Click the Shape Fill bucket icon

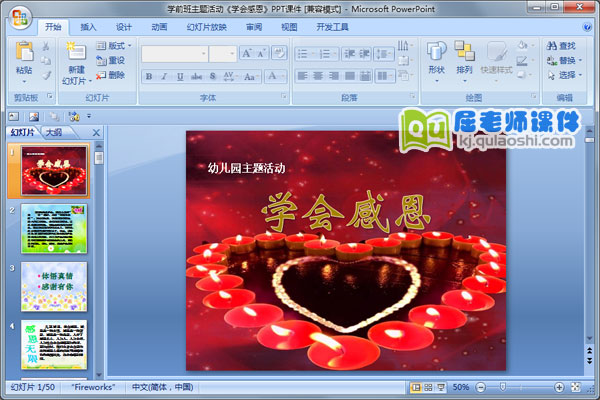tap(523, 46)
